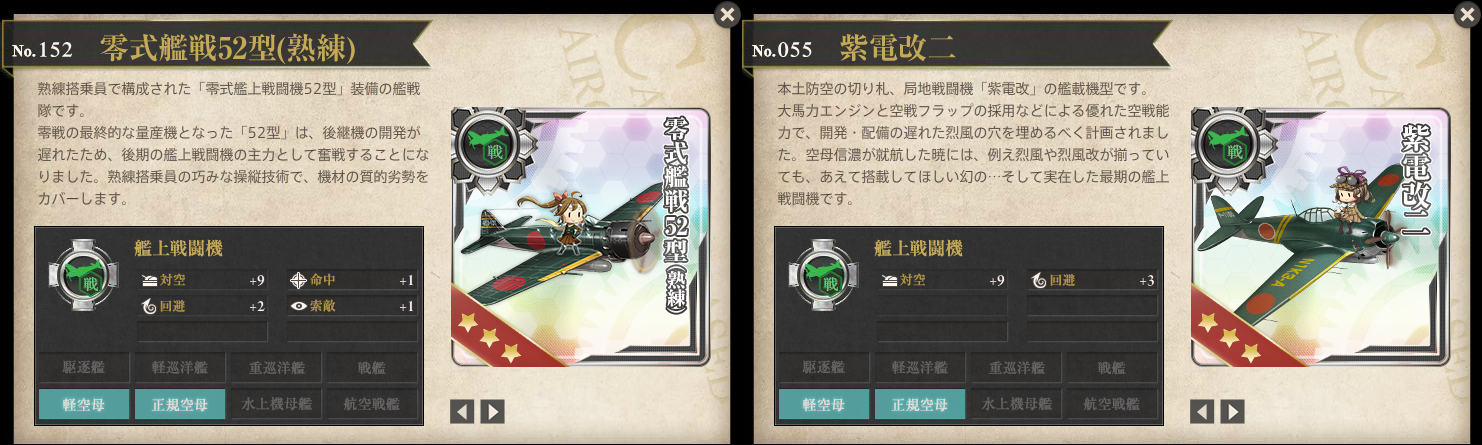Click 航空戦艦 ship type in right panel
This screenshot has width=1482, height=445.
[x=1112, y=404]
